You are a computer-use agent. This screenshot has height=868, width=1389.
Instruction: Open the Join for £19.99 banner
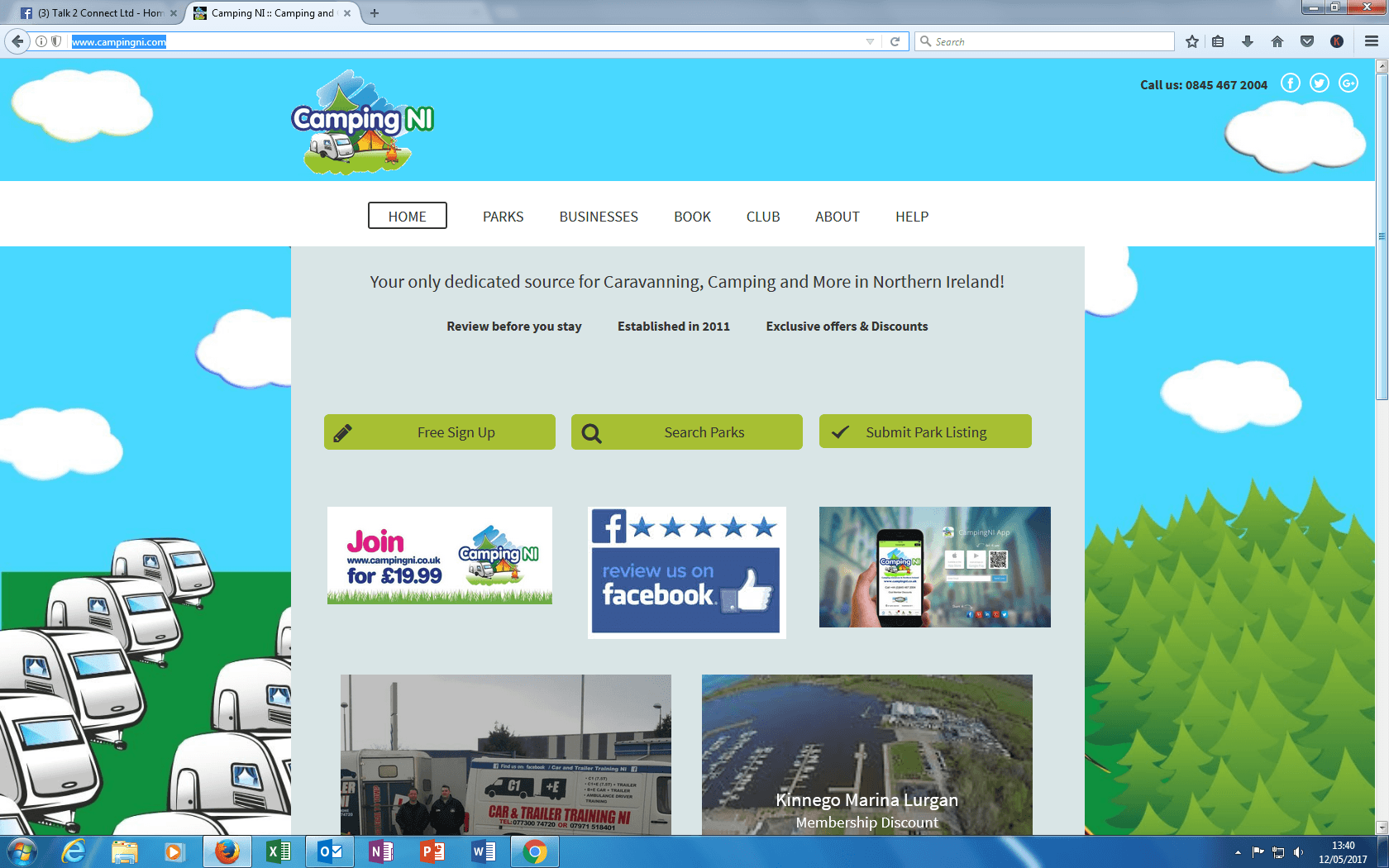pyautogui.click(x=440, y=556)
